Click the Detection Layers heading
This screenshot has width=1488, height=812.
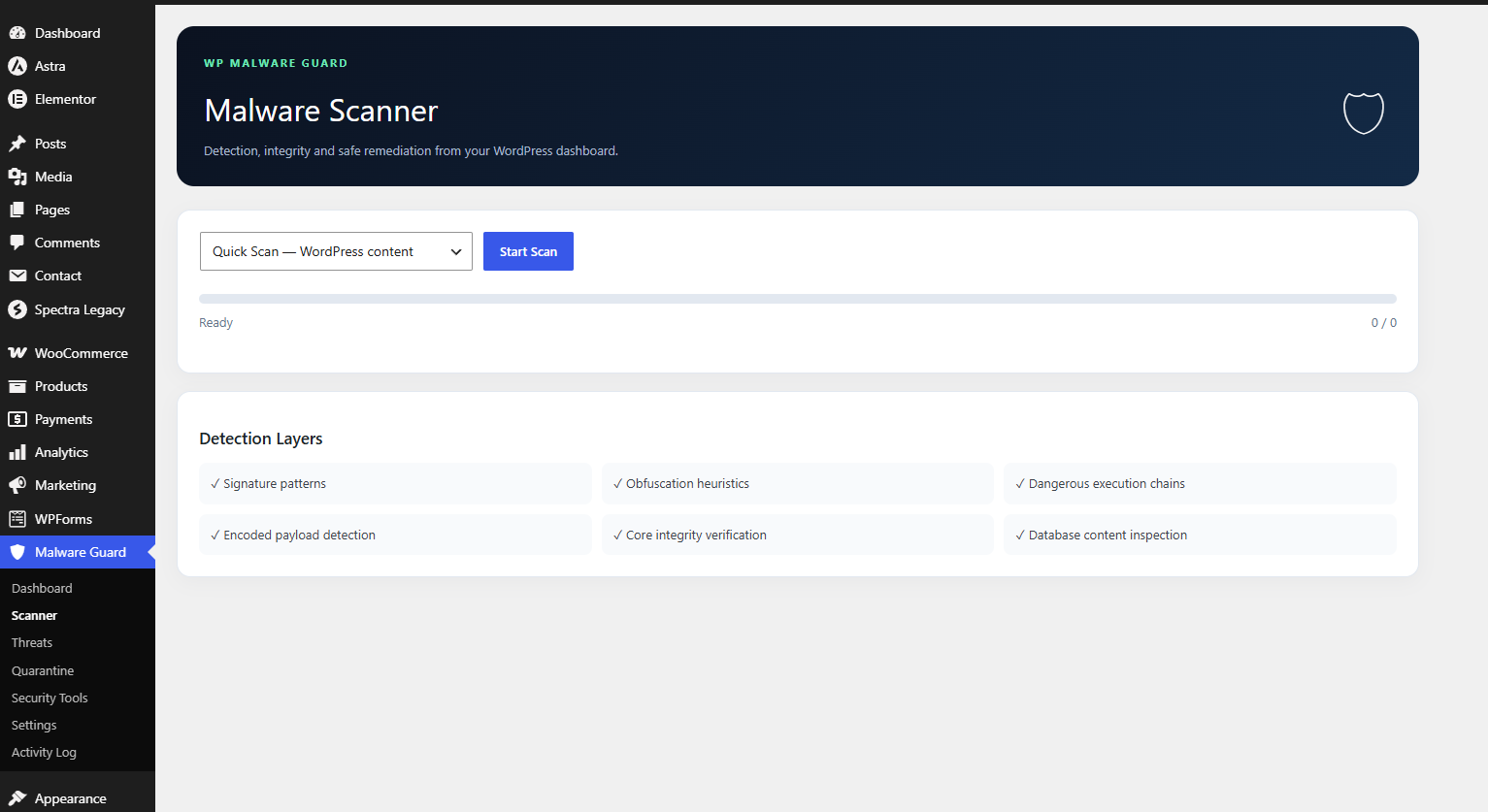(261, 438)
